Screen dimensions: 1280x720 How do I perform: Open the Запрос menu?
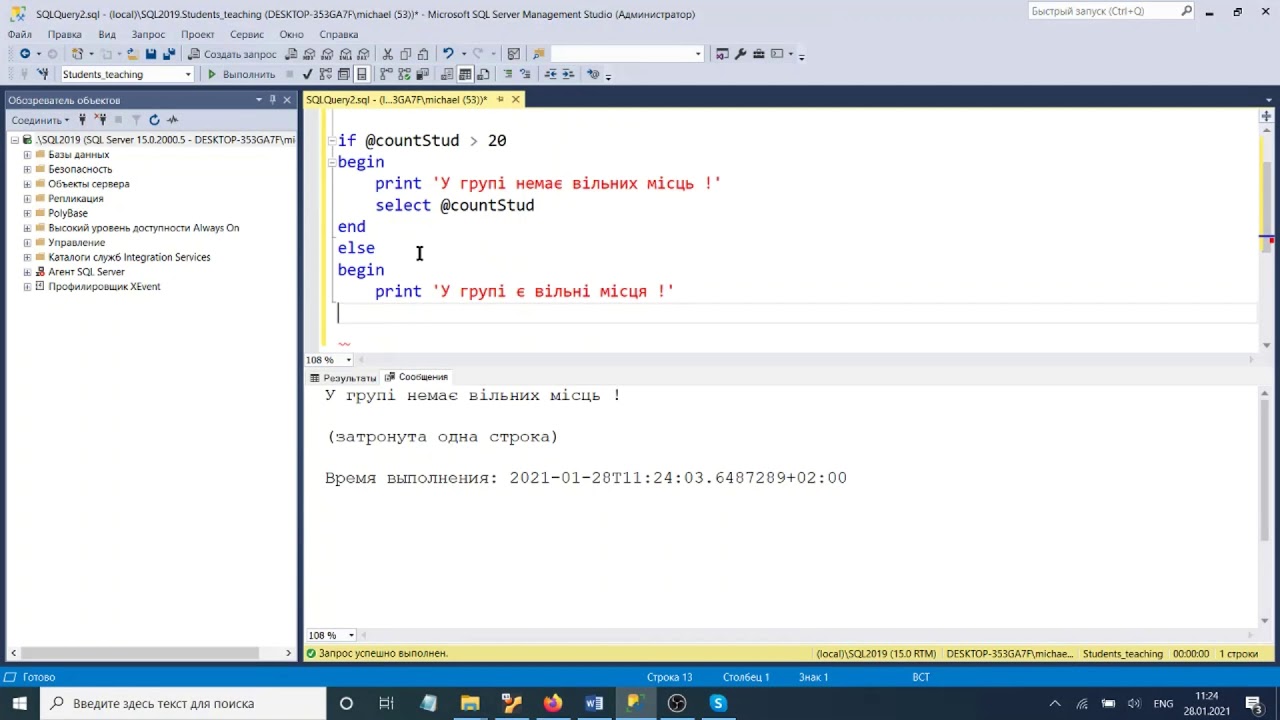pos(148,34)
